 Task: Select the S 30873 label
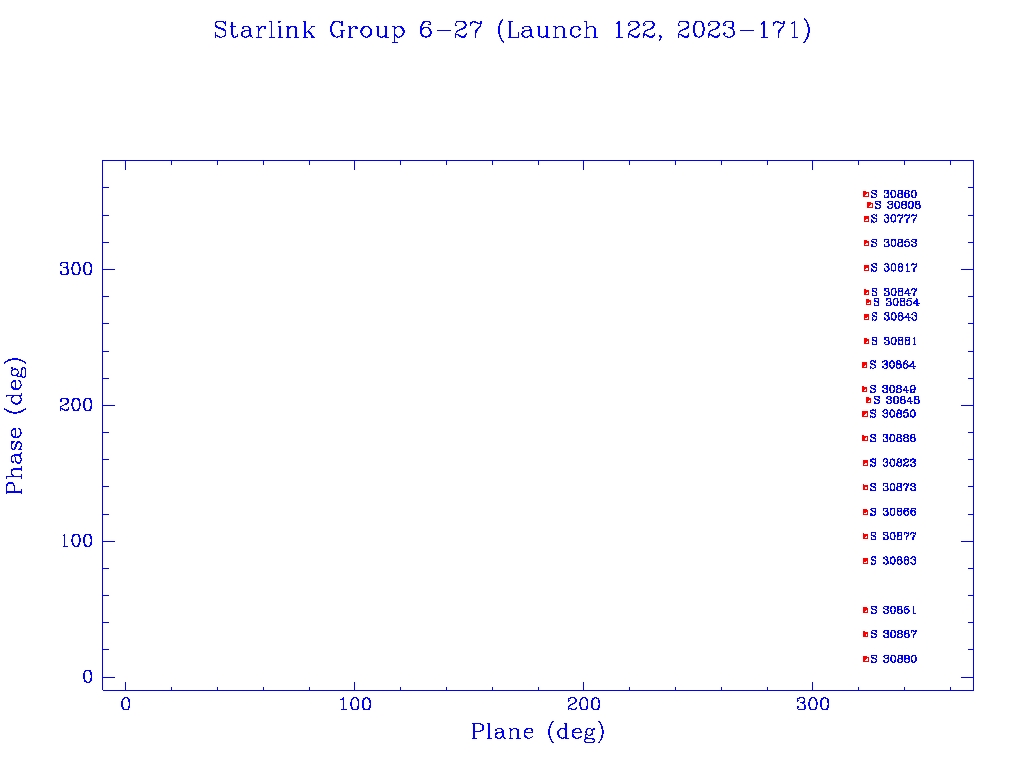coord(893,488)
